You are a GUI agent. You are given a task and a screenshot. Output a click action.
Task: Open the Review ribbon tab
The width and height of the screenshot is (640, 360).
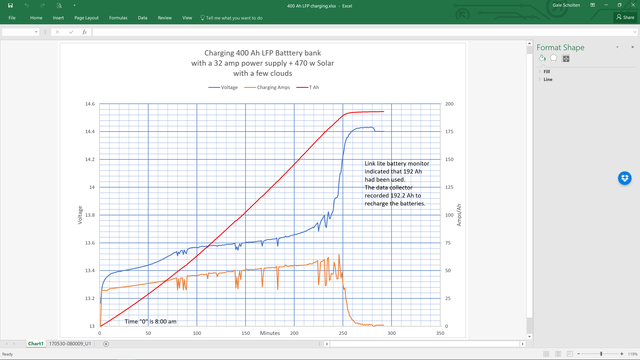tap(164, 18)
